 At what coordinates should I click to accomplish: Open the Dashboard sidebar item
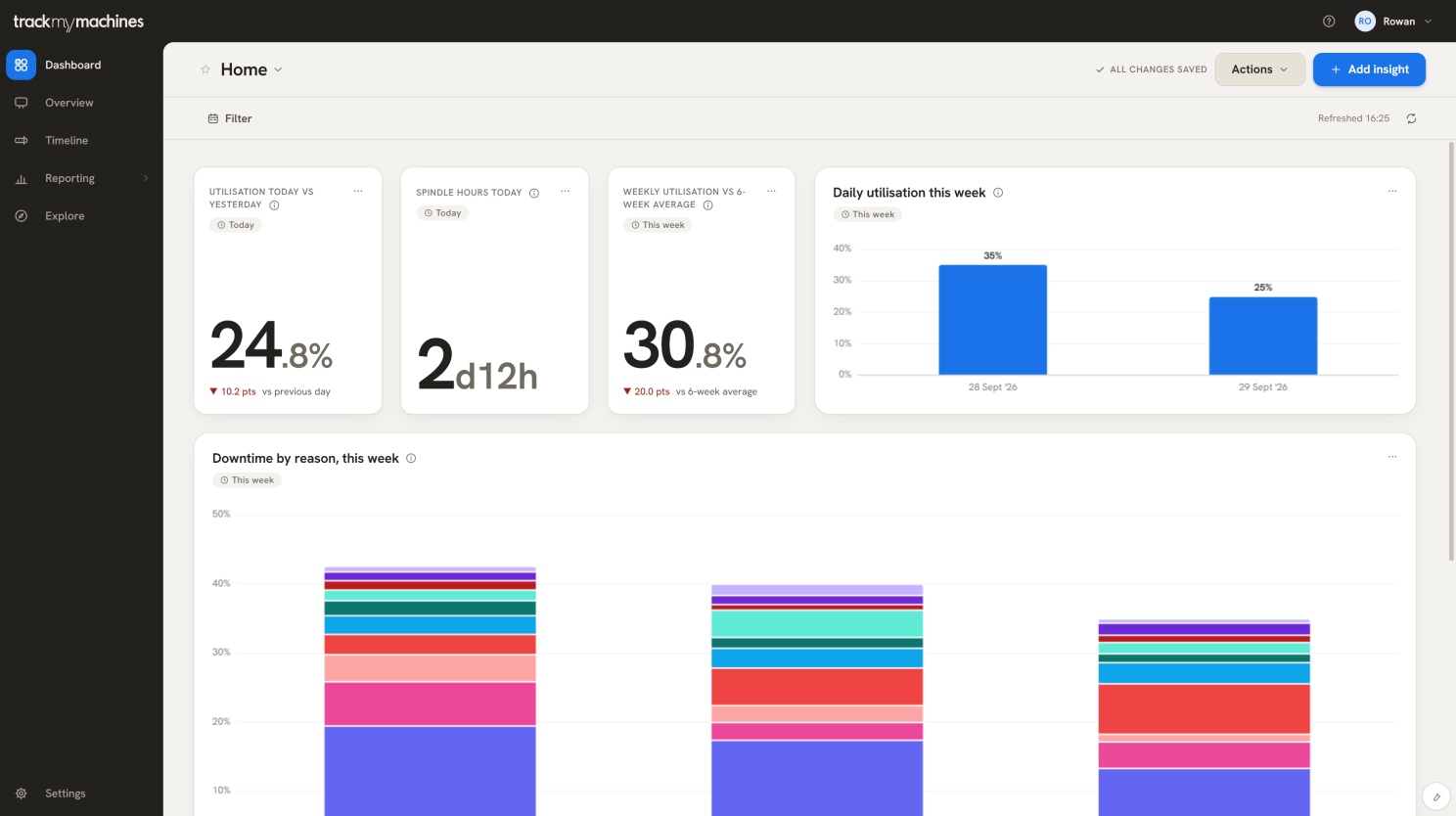pyautogui.click(x=81, y=65)
